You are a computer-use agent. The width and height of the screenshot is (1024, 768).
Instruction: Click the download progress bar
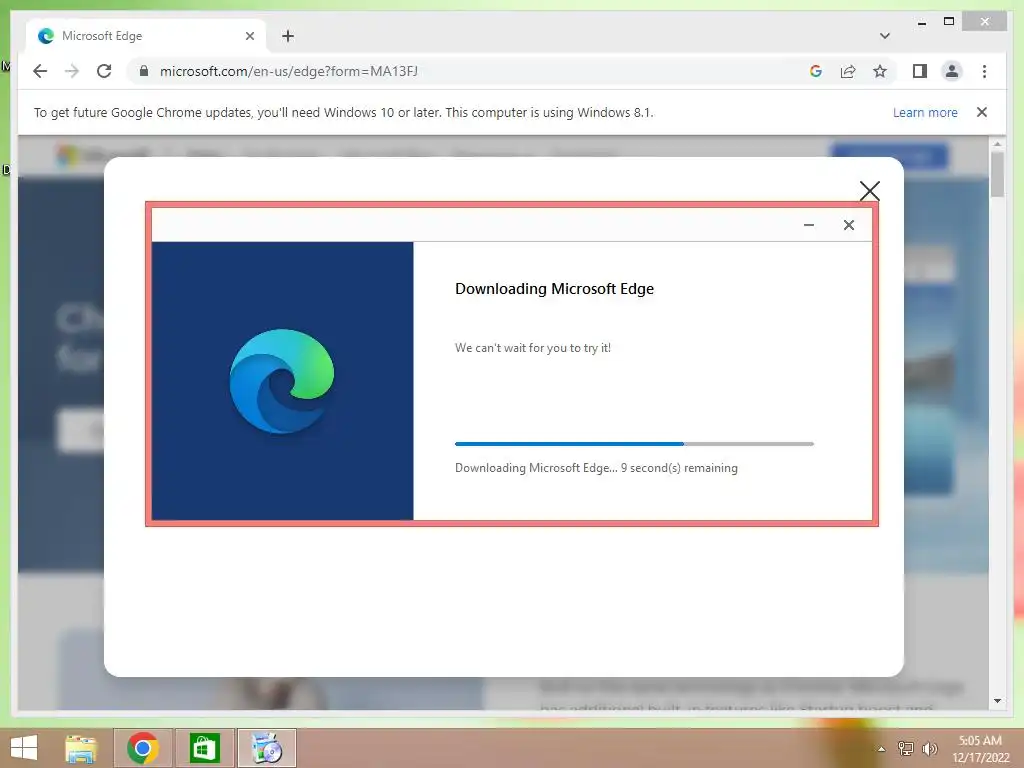tap(634, 444)
